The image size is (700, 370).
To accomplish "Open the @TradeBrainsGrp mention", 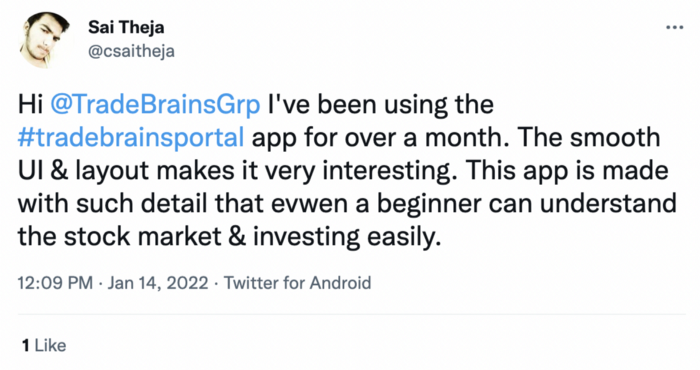I will [155, 105].
